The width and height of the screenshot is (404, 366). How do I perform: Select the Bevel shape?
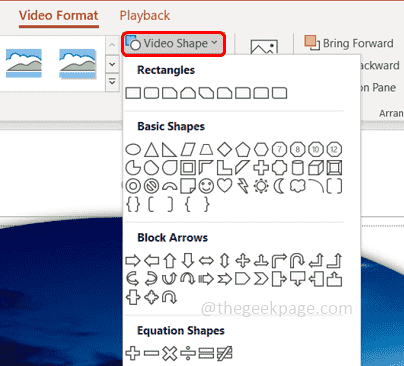334,168
